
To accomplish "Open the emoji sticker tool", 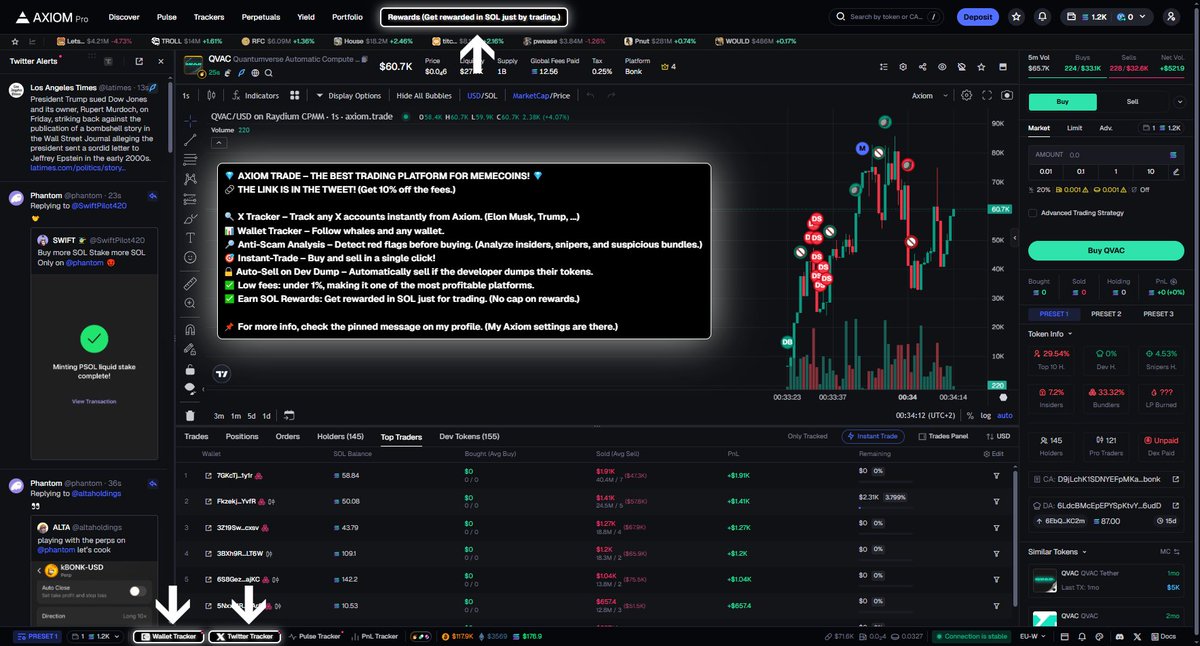I will tap(190, 257).
